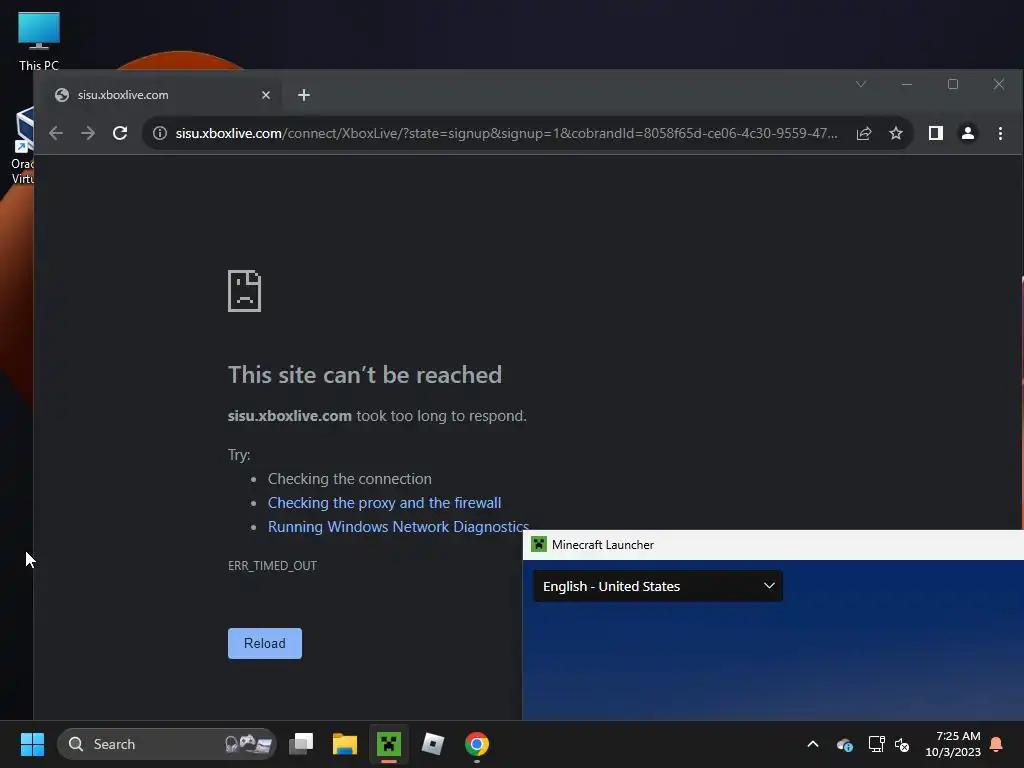Click the Minecraft Launcher title bar icon
This screenshot has height=768, width=1024.
click(x=539, y=545)
